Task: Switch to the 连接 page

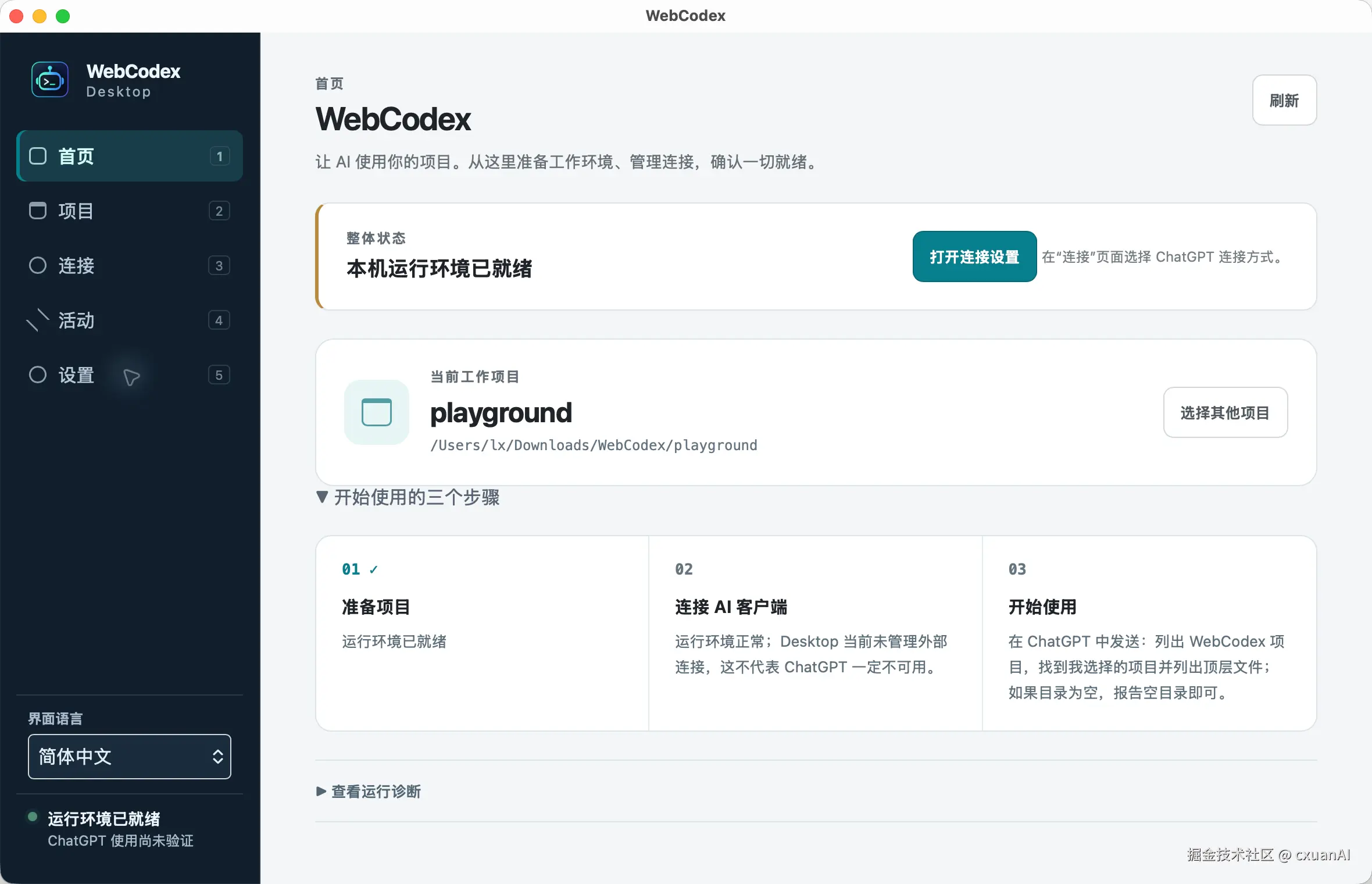Action: pos(130,265)
